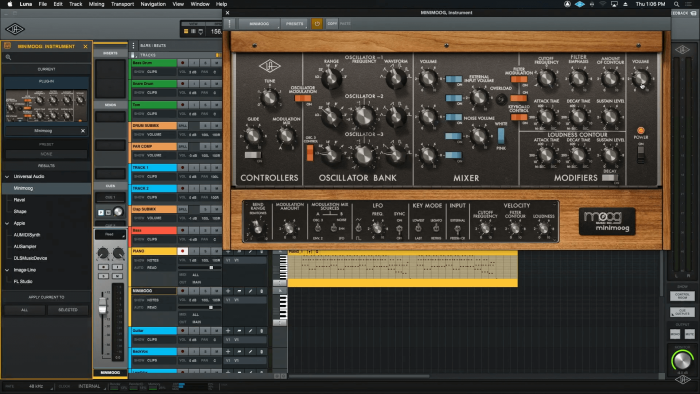Arm record on the PIANO track
The width and height of the screenshot is (700, 394).
click(x=182, y=251)
